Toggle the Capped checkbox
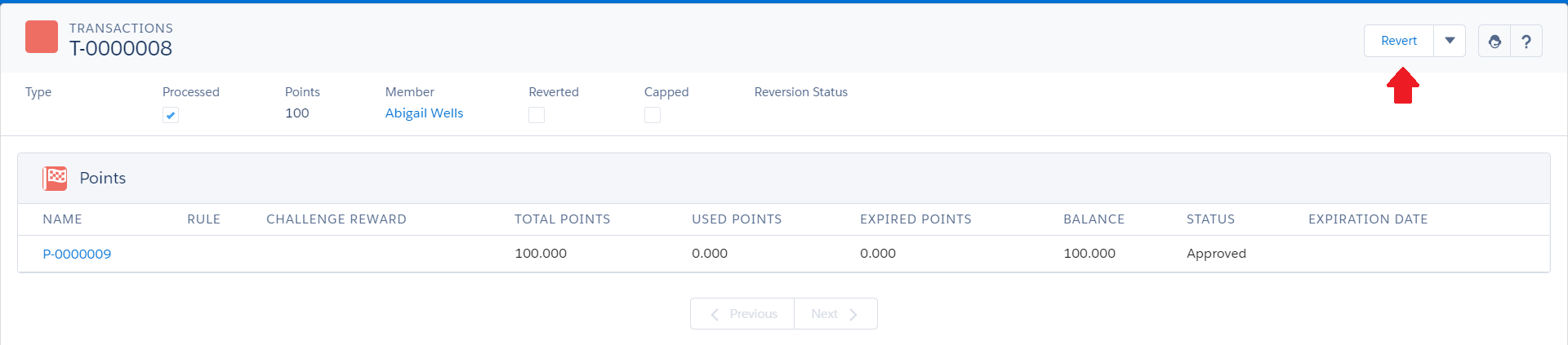 (x=653, y=115)
